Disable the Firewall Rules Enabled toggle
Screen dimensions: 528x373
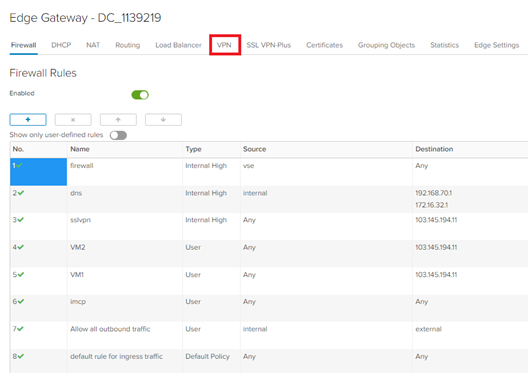click(x=140, y=95)
